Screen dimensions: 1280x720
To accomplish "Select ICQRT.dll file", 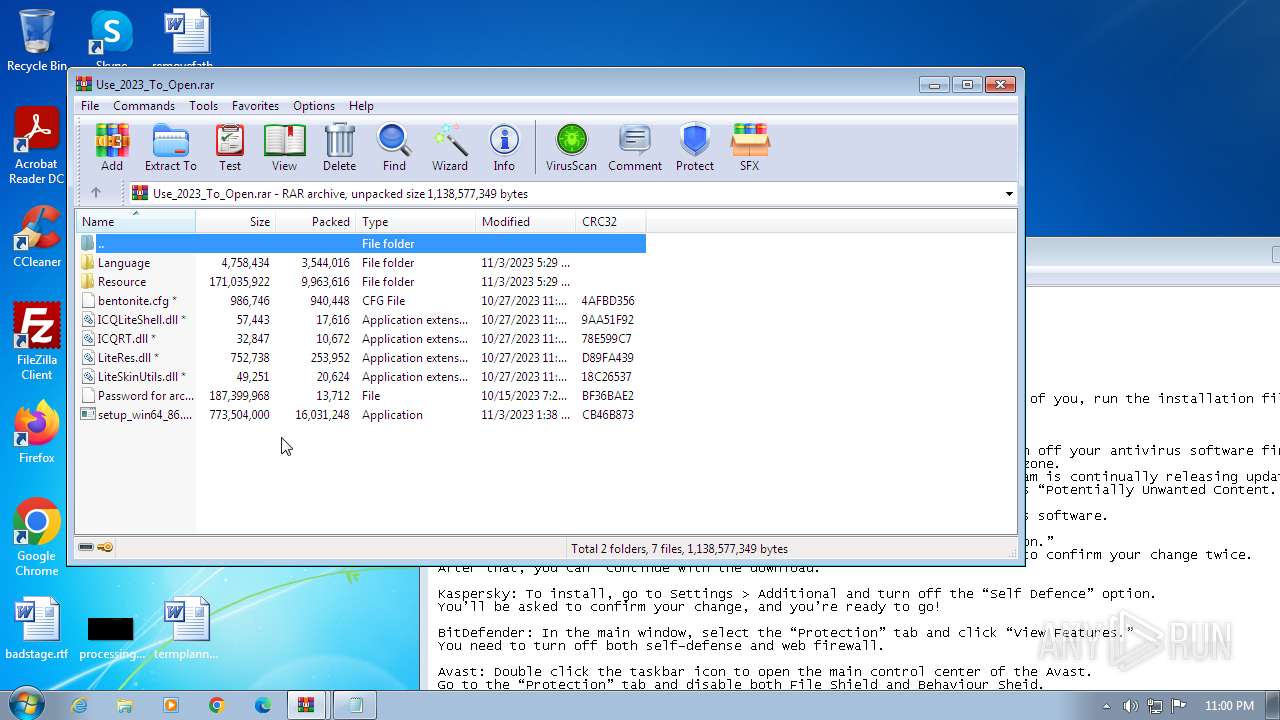I will (x=361, y=339).
